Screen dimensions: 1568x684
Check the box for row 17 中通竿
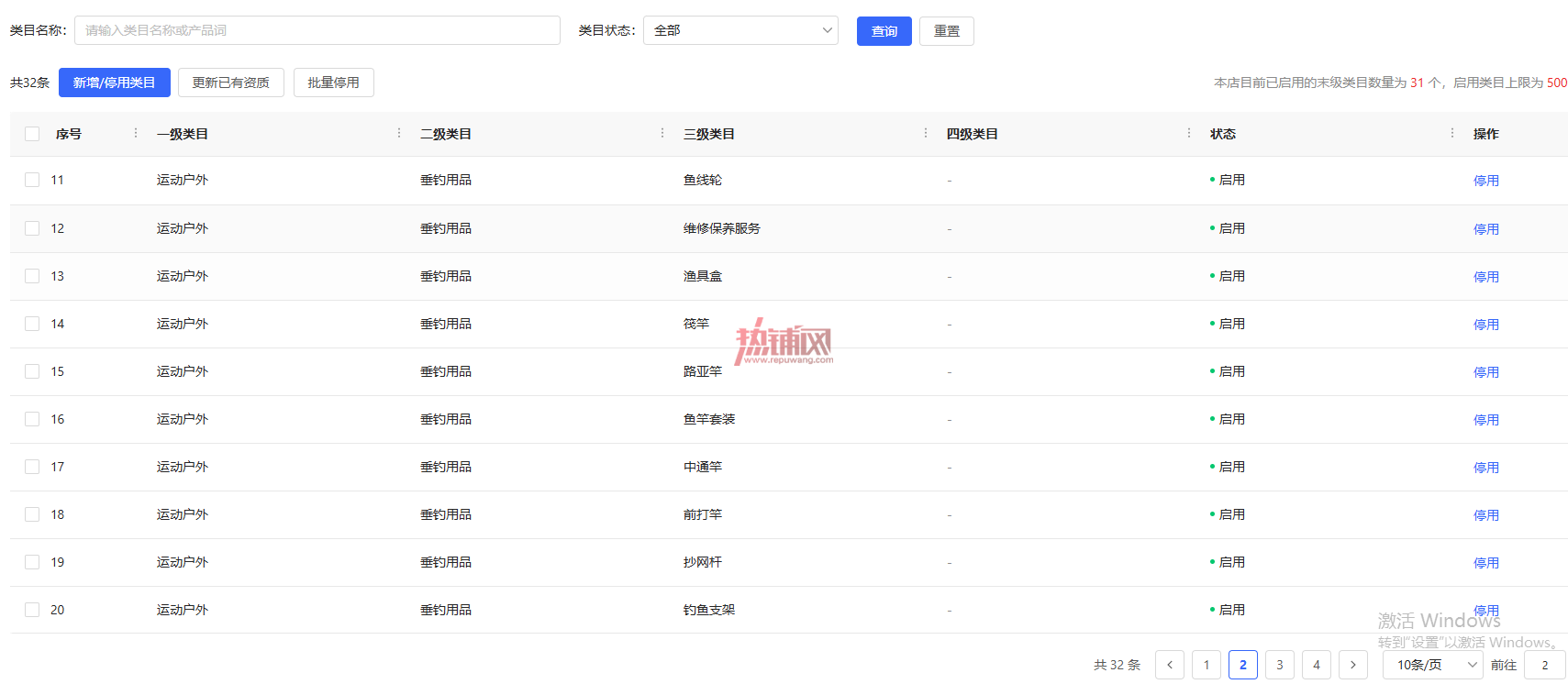(32, 467)
